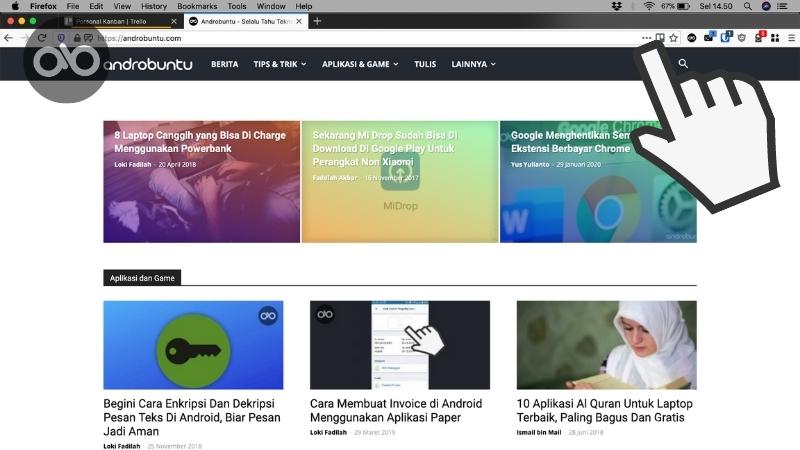Open the Siri icon in menu bar

(x=766, y=6)
